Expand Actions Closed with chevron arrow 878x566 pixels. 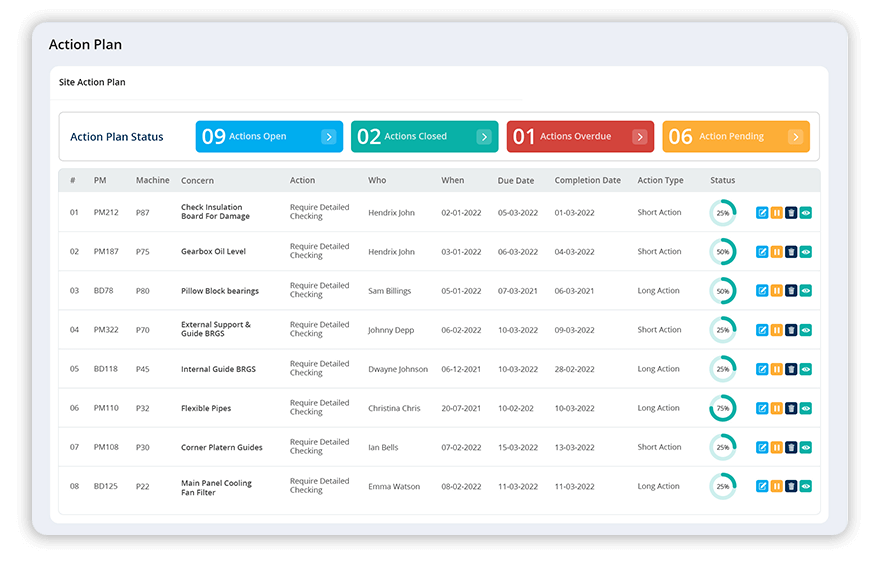point(484,137)
